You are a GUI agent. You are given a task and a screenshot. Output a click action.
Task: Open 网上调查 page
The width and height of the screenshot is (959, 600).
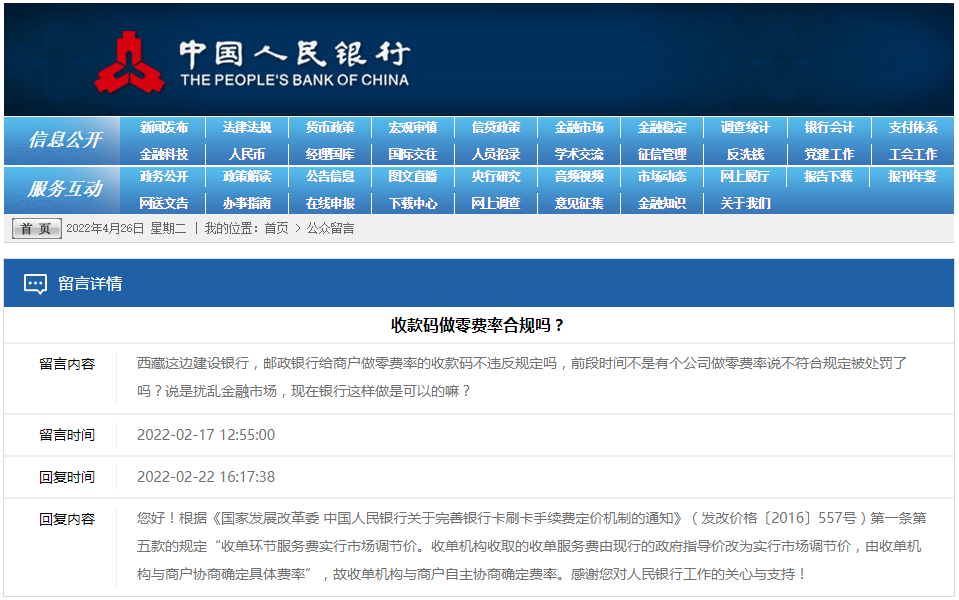pos(496,203)
